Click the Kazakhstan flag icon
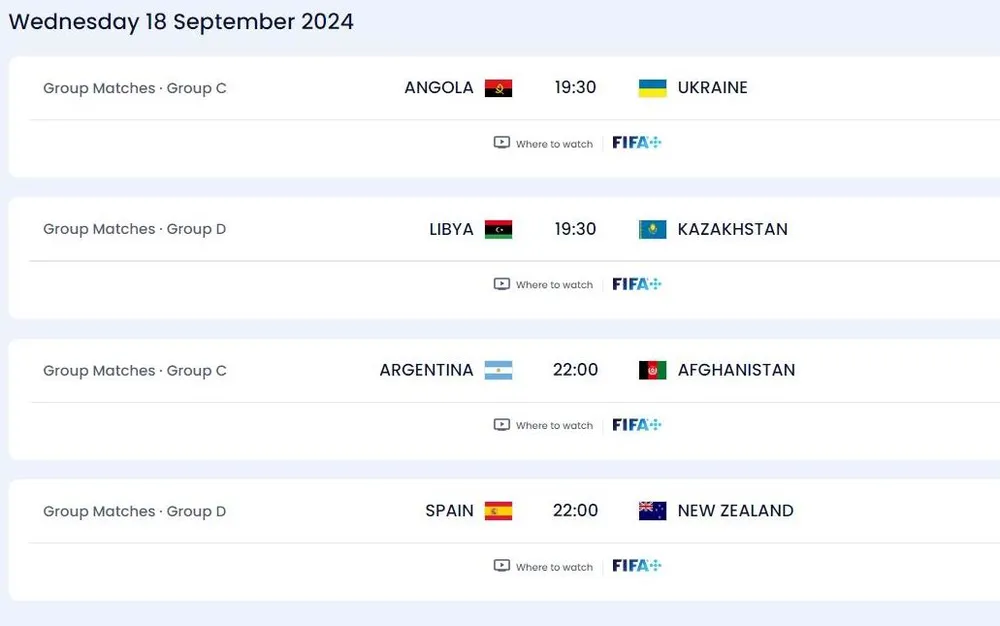The width and height of the screenshot is (1000, 626). 652,230
